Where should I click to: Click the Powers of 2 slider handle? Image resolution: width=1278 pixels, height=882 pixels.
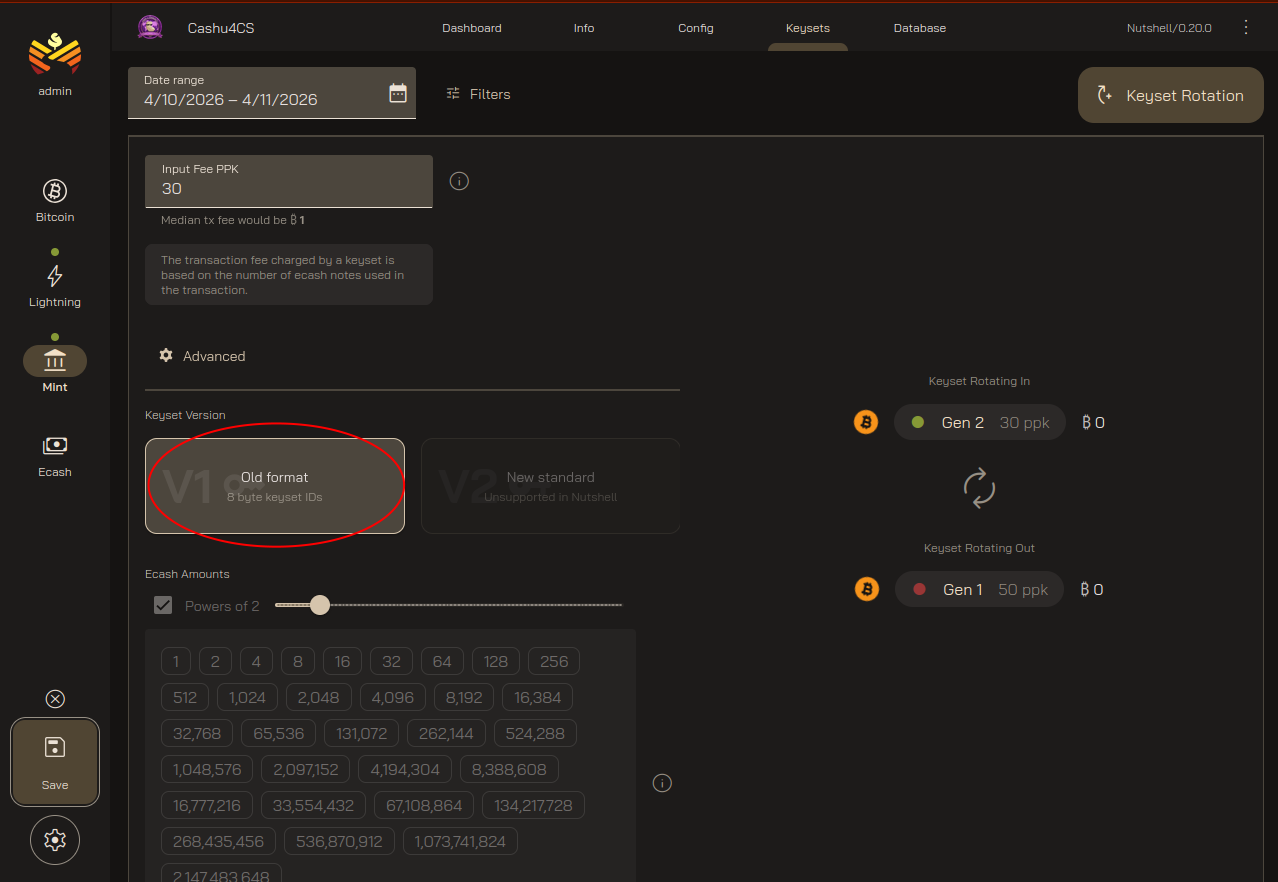320,605
